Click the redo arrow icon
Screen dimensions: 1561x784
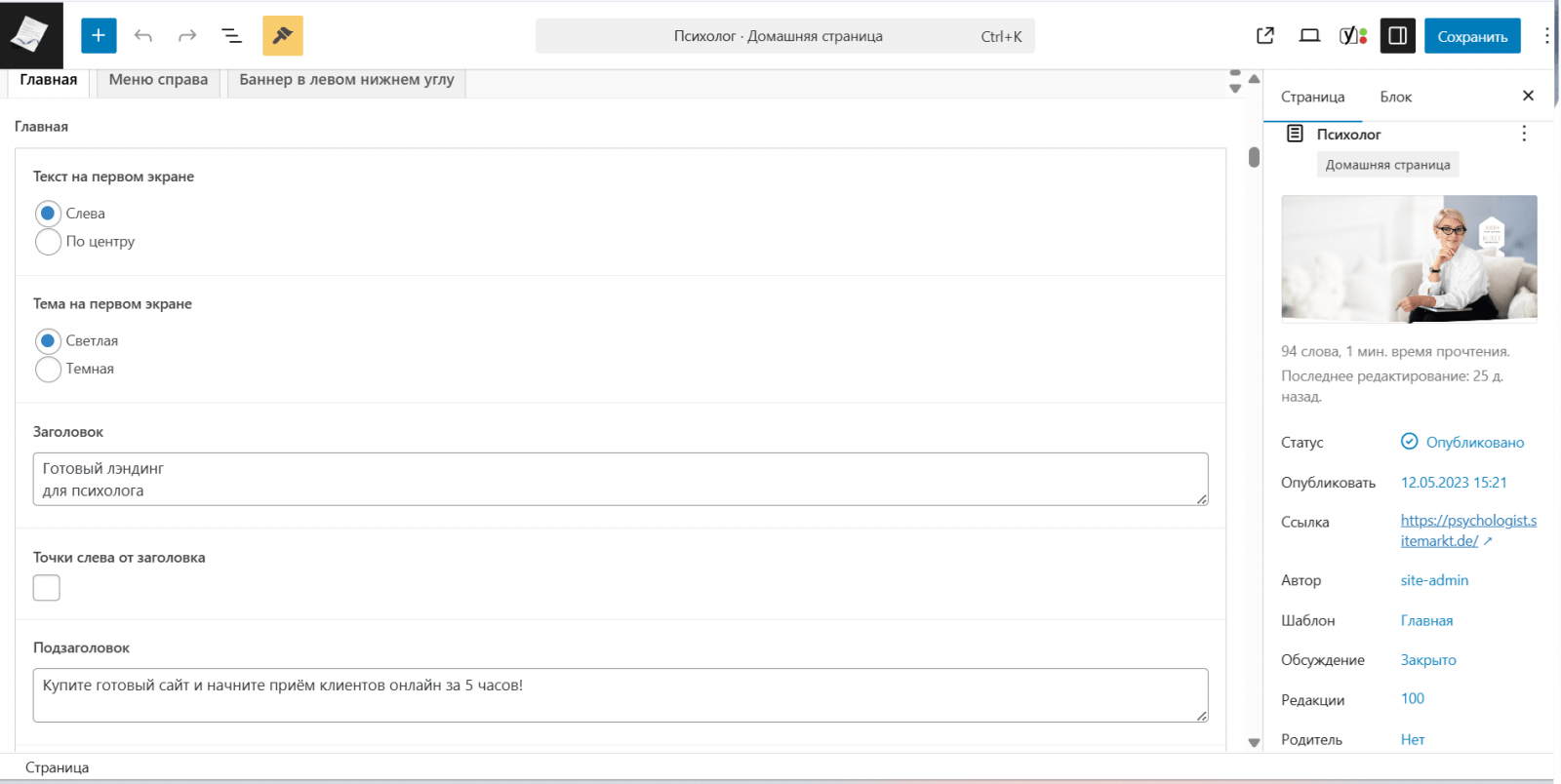click(187, 36)
